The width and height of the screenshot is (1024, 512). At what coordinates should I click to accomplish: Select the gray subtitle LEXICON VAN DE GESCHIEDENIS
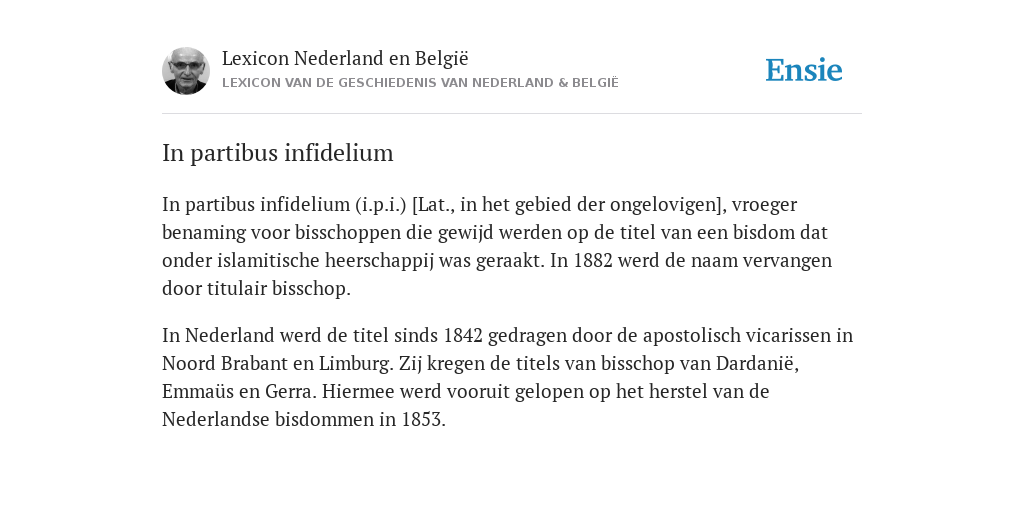coord(420,83)
